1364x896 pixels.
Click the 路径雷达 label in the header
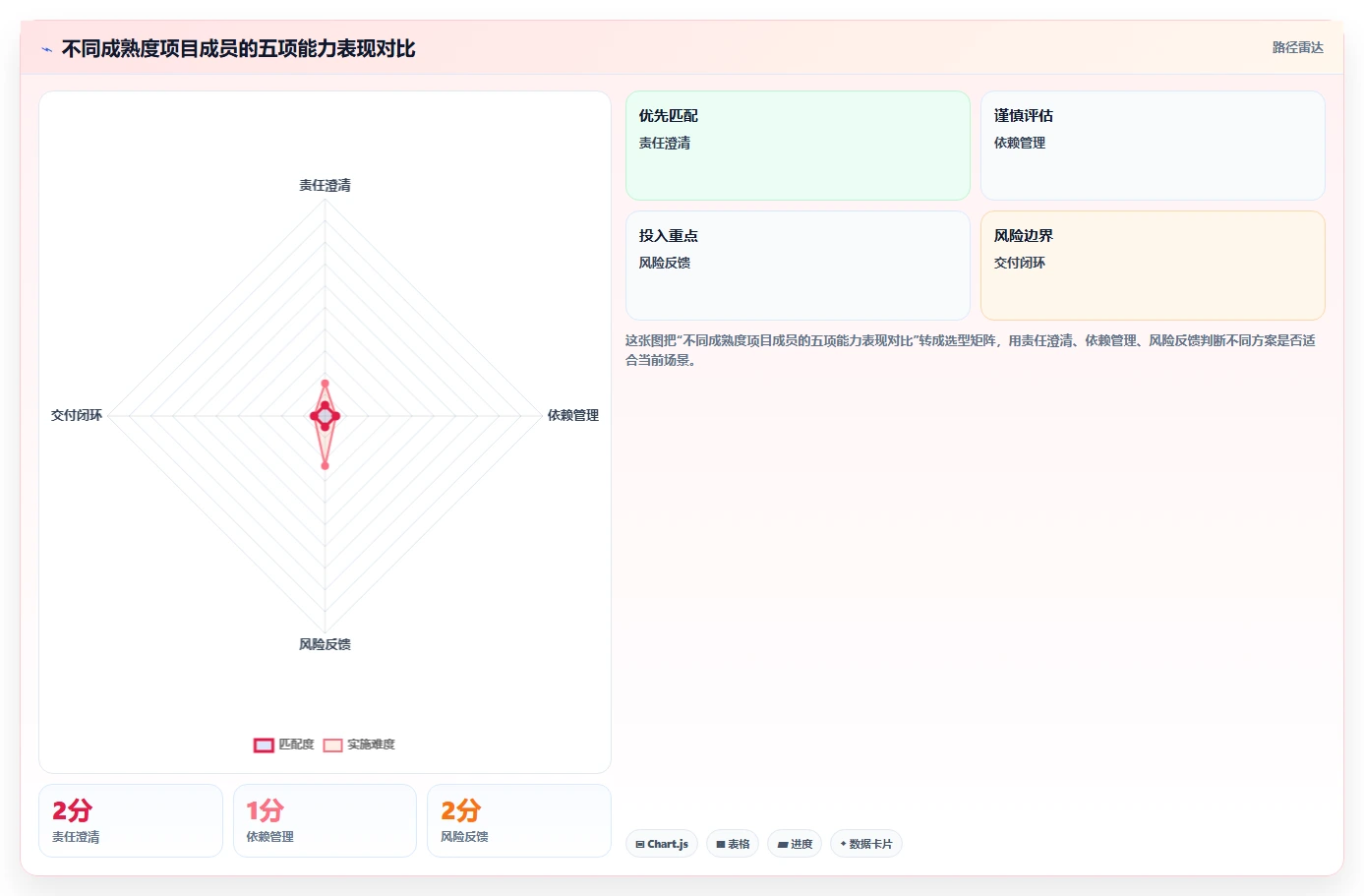tap(1297, 47)
